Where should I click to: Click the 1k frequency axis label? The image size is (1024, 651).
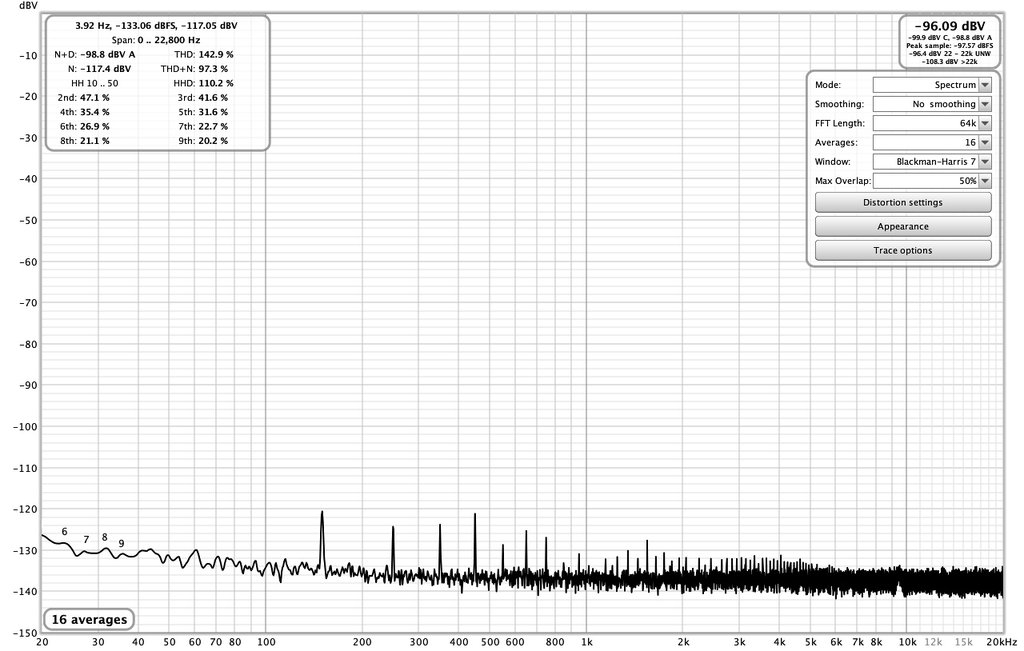point(586,642)
